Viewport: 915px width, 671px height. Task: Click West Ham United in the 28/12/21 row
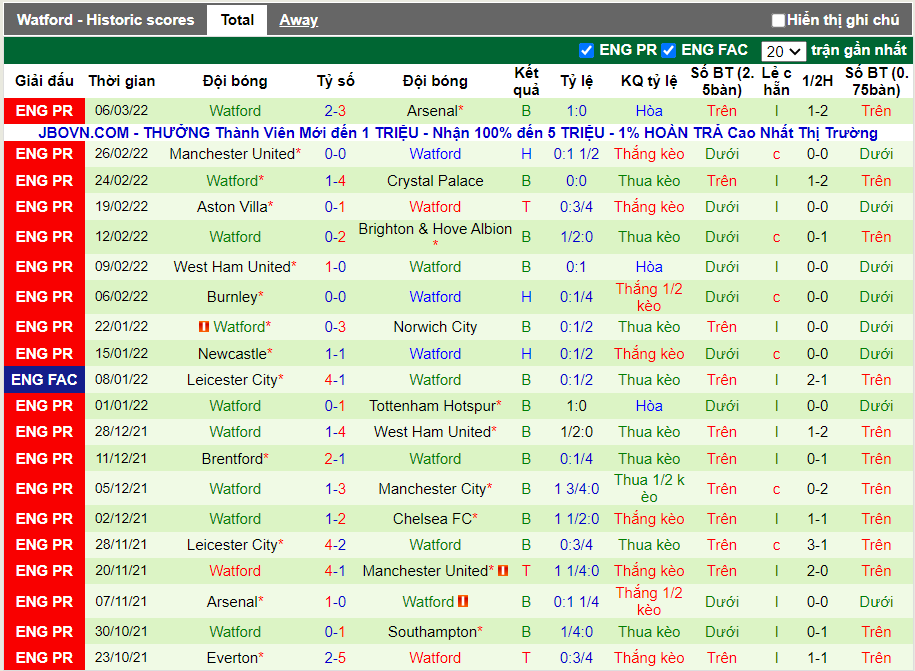pyautogui.click(x=432, y=432)
